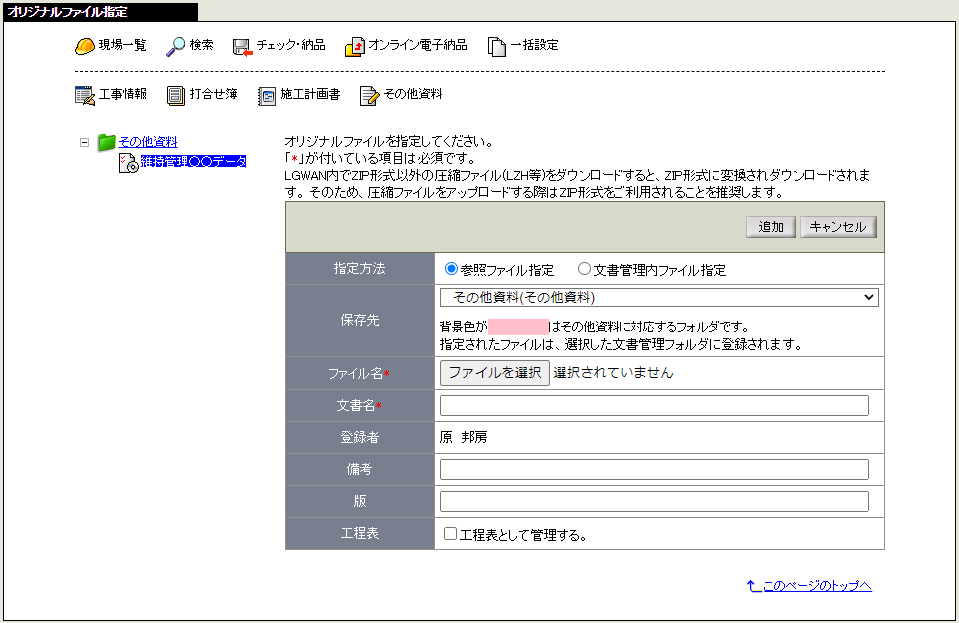Focus the 版 input field
959x623 pixels.
pyautogui.click(x=654, y=501)
